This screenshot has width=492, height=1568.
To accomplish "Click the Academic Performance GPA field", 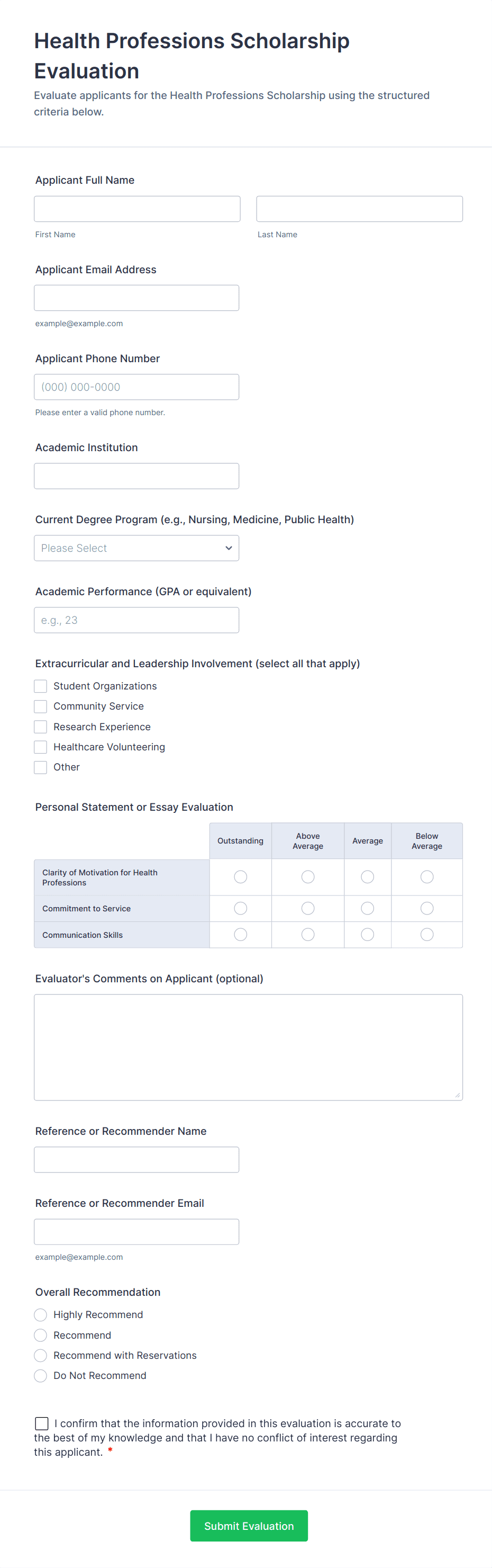I will [x=136, y=620].
